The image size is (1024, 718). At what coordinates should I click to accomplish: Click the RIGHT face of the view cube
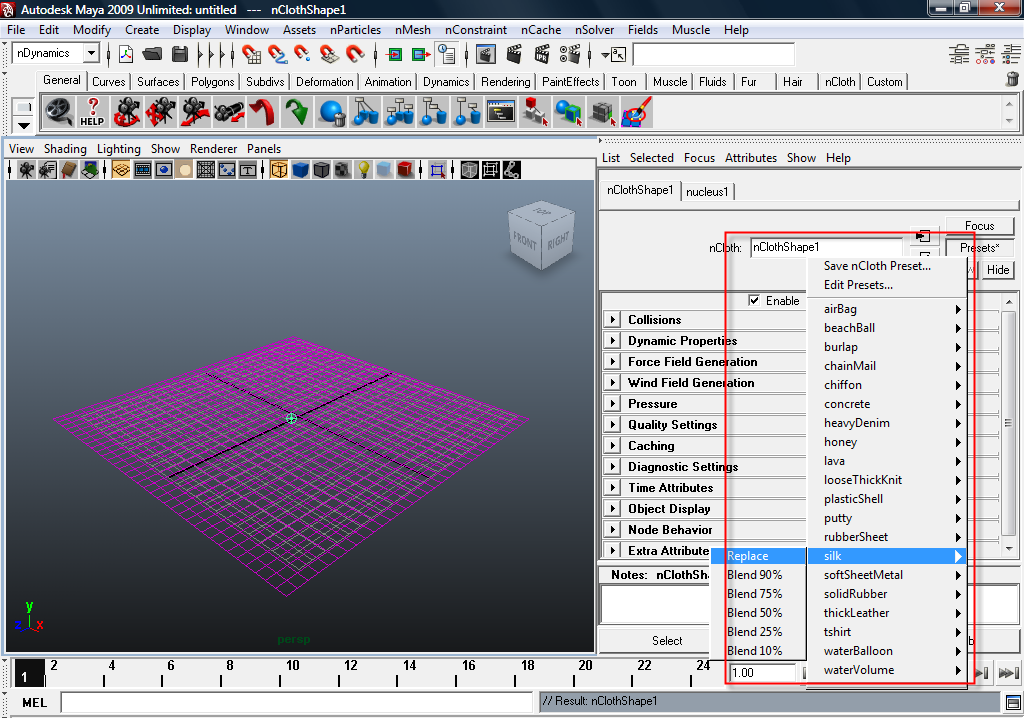pyautogui.click(x=559, y=243)
